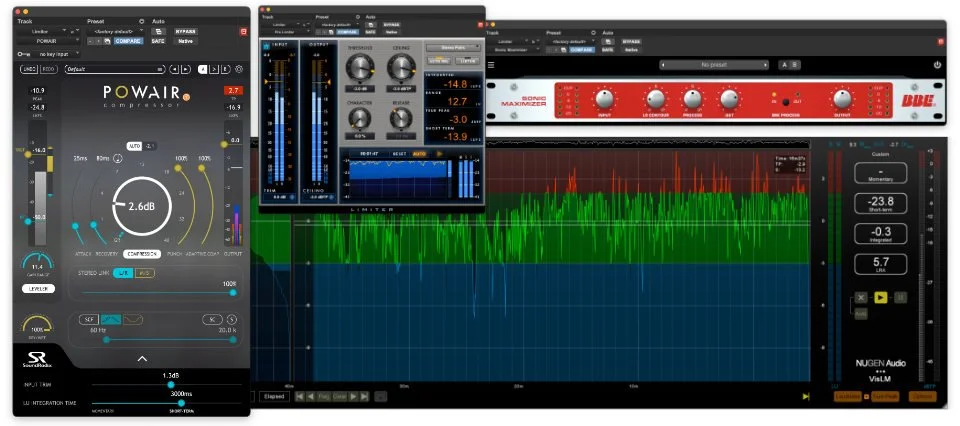Screen dimensions: 960x426
Task: Open Pro Limiter plugin selector dropdown
Action: [x=287, y=32]
